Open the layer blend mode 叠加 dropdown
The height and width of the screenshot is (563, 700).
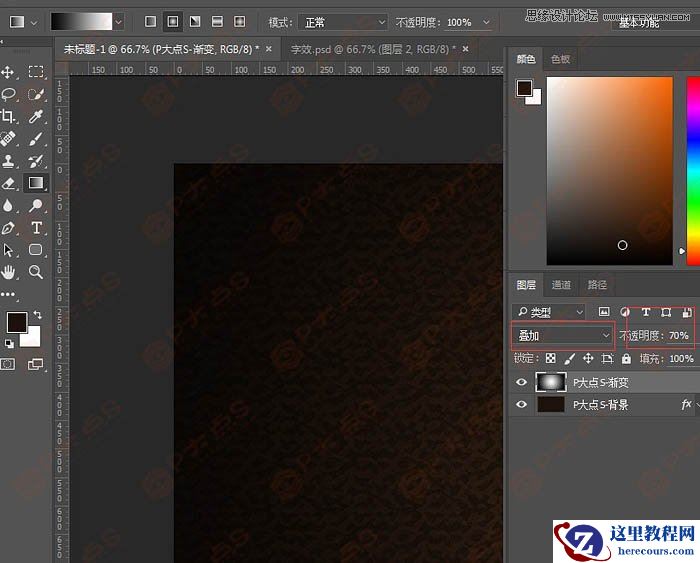coord(563,335)
